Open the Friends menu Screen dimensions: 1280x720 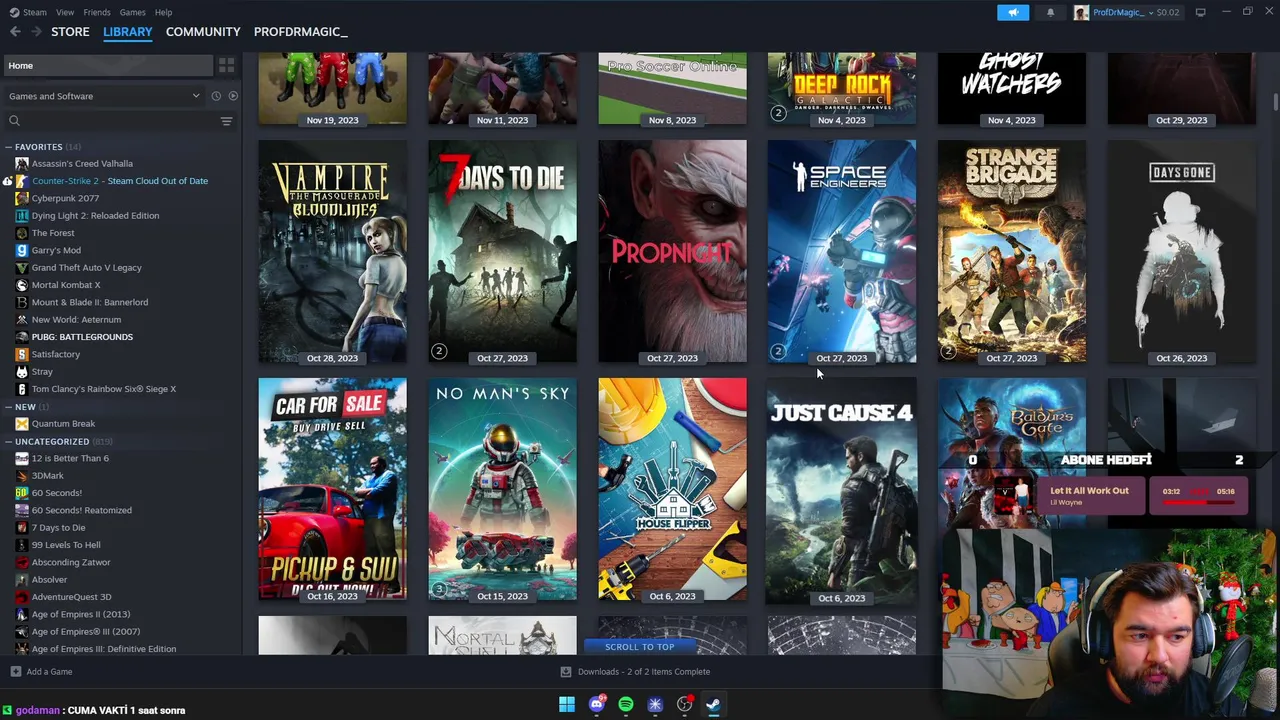[97, 12]
